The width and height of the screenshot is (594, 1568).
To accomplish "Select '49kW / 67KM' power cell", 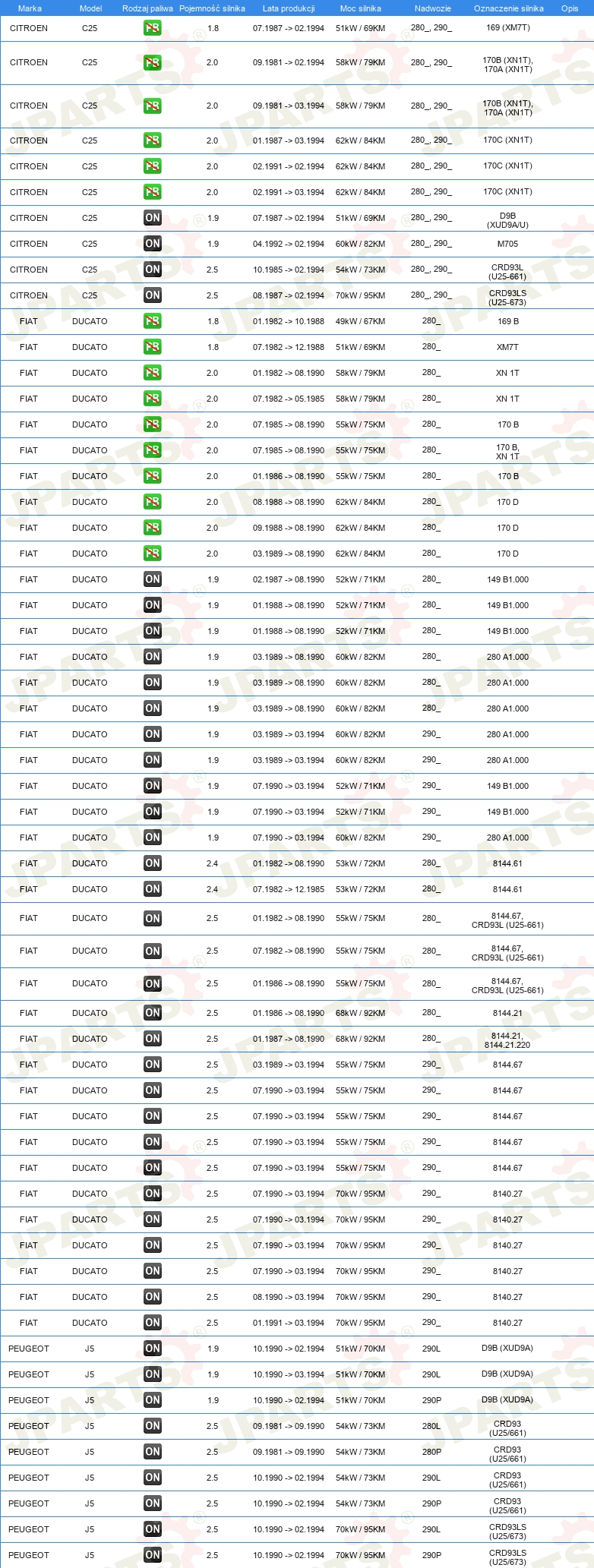I will click(x=361, y=321).
